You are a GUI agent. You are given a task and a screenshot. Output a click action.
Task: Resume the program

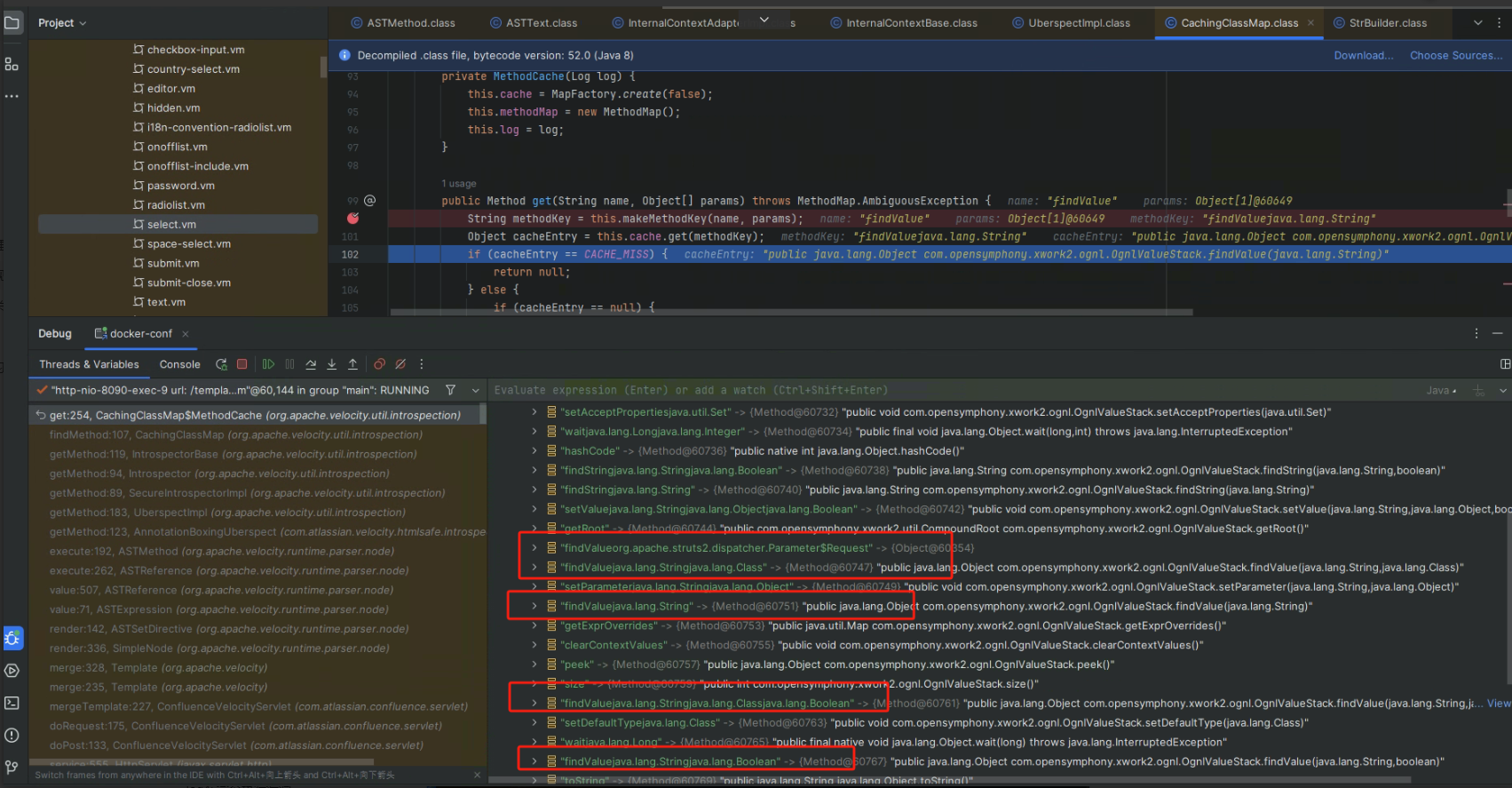coord(268,364)
